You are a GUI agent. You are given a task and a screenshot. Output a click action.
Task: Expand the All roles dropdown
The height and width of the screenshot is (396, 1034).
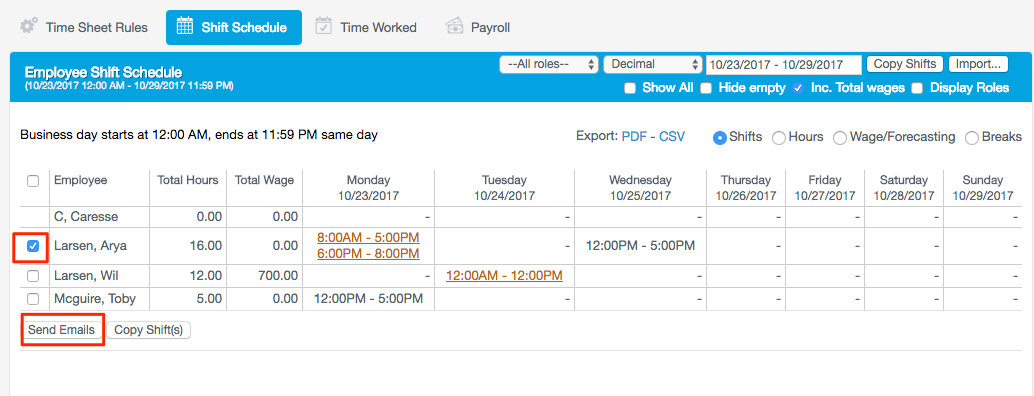coord(549,65)
